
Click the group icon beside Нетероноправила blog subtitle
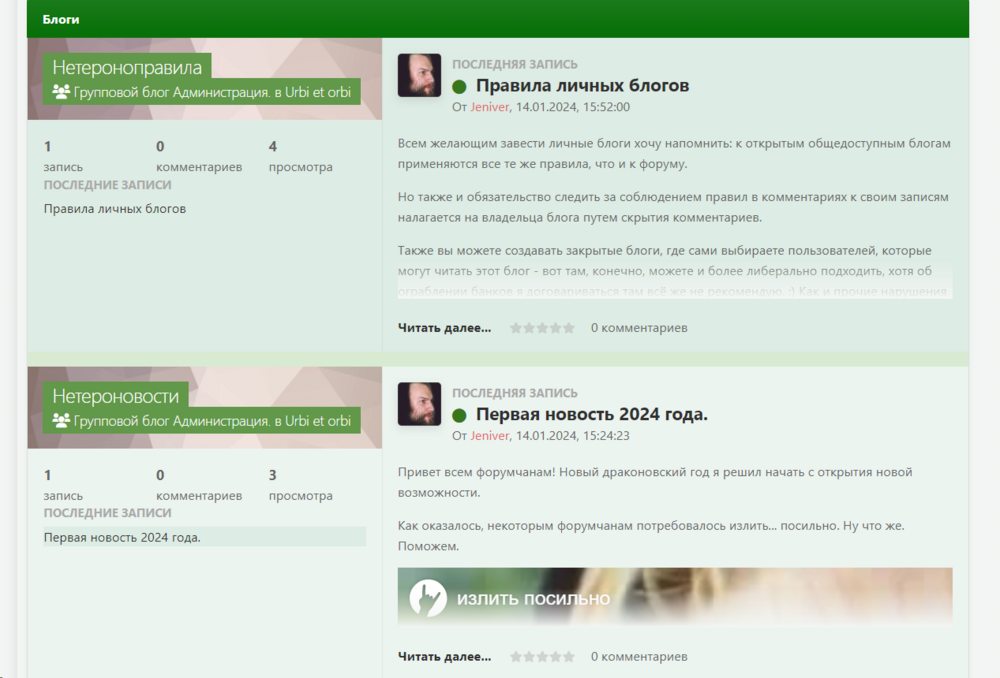[61, 92]
